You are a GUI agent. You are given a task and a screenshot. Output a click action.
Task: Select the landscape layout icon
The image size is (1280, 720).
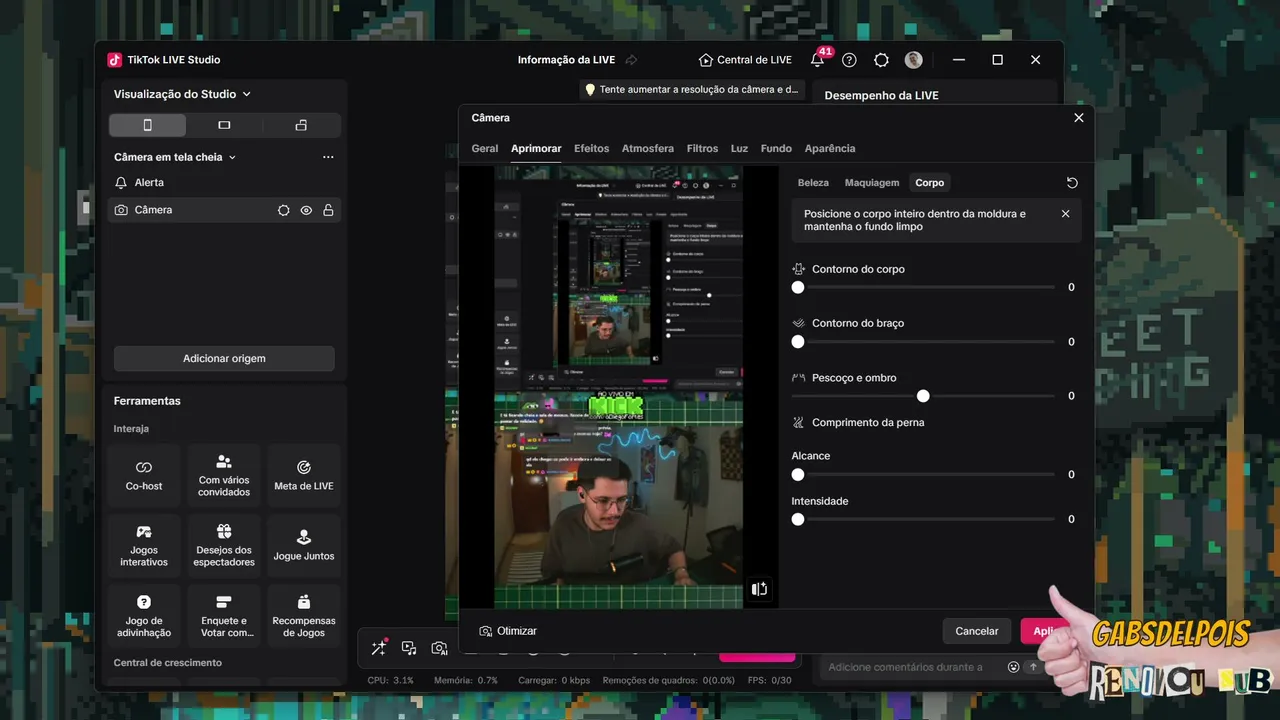tap(224, 125)
